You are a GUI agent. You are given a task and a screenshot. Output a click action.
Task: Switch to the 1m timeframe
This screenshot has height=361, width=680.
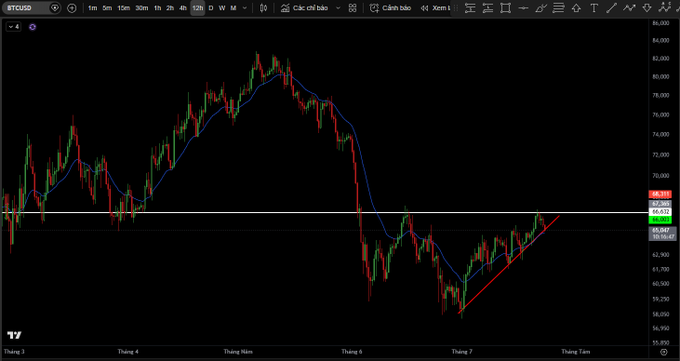92,8
